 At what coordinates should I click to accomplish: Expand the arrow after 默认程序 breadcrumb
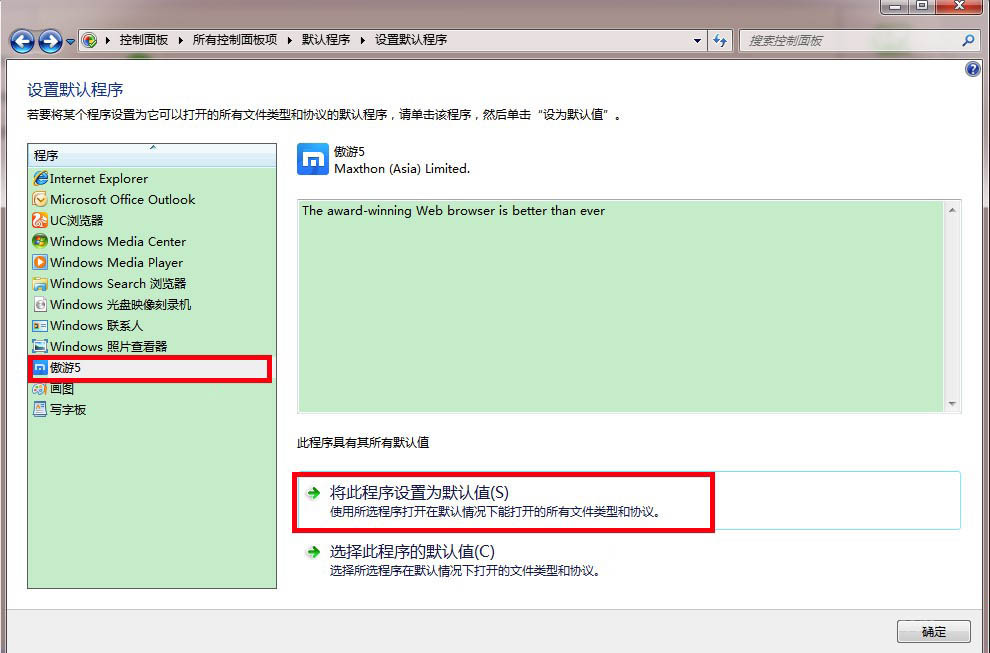click(363, 40)
